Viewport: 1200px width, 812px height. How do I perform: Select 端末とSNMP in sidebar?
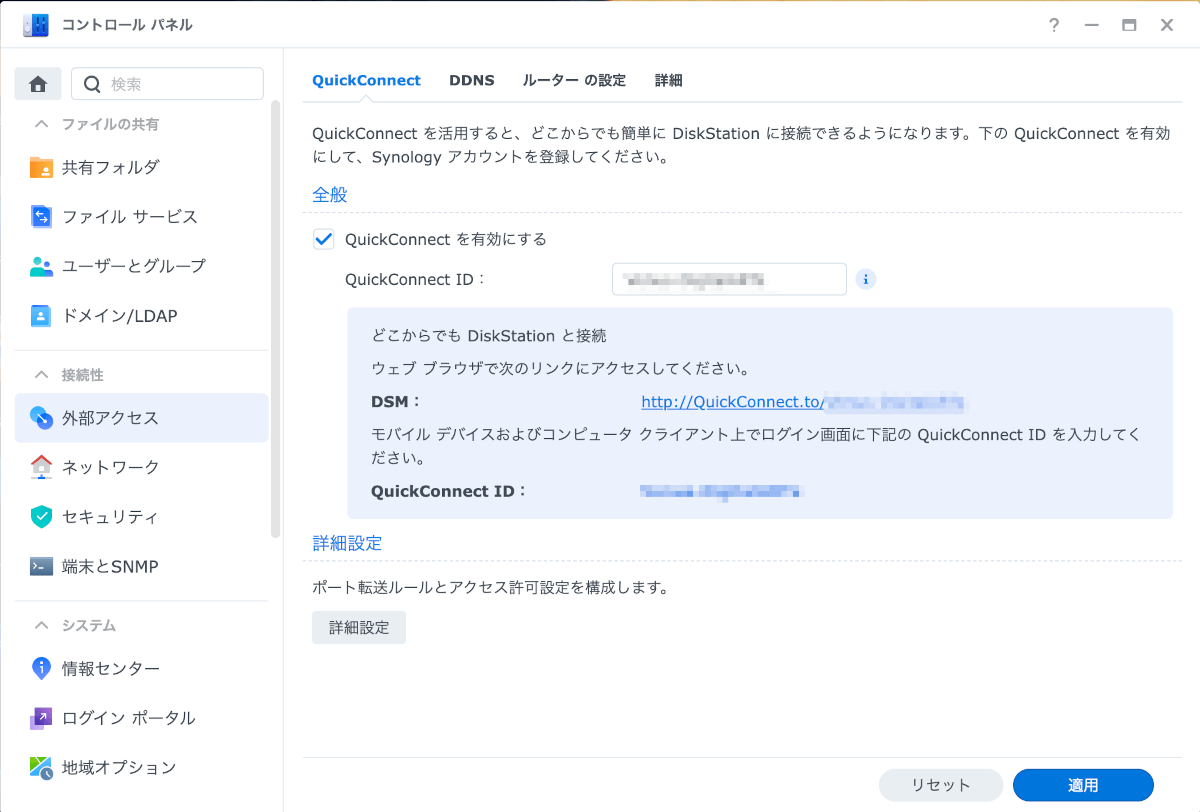pos(141,567)
